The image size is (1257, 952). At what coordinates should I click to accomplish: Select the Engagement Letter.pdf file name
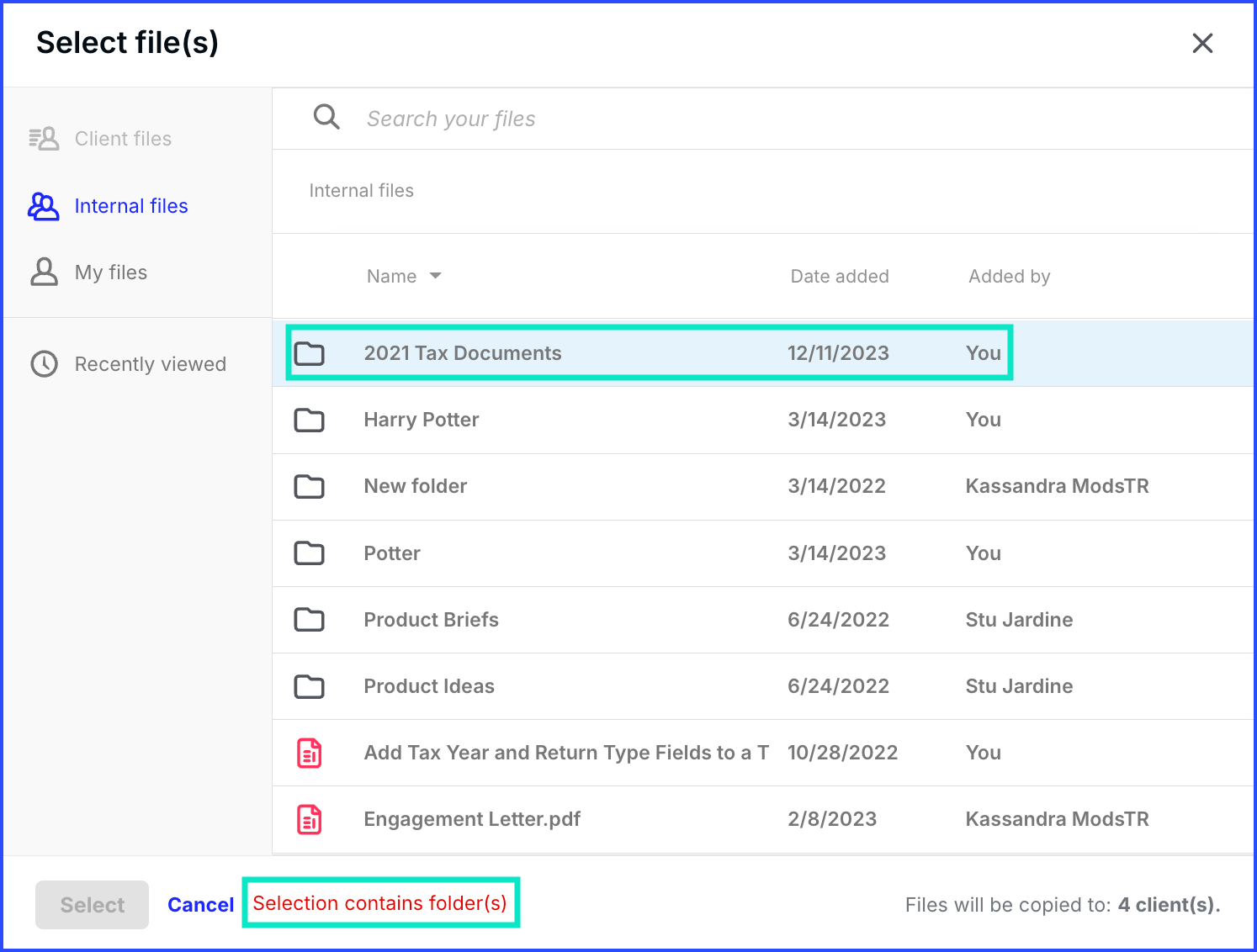click(472, 819)
